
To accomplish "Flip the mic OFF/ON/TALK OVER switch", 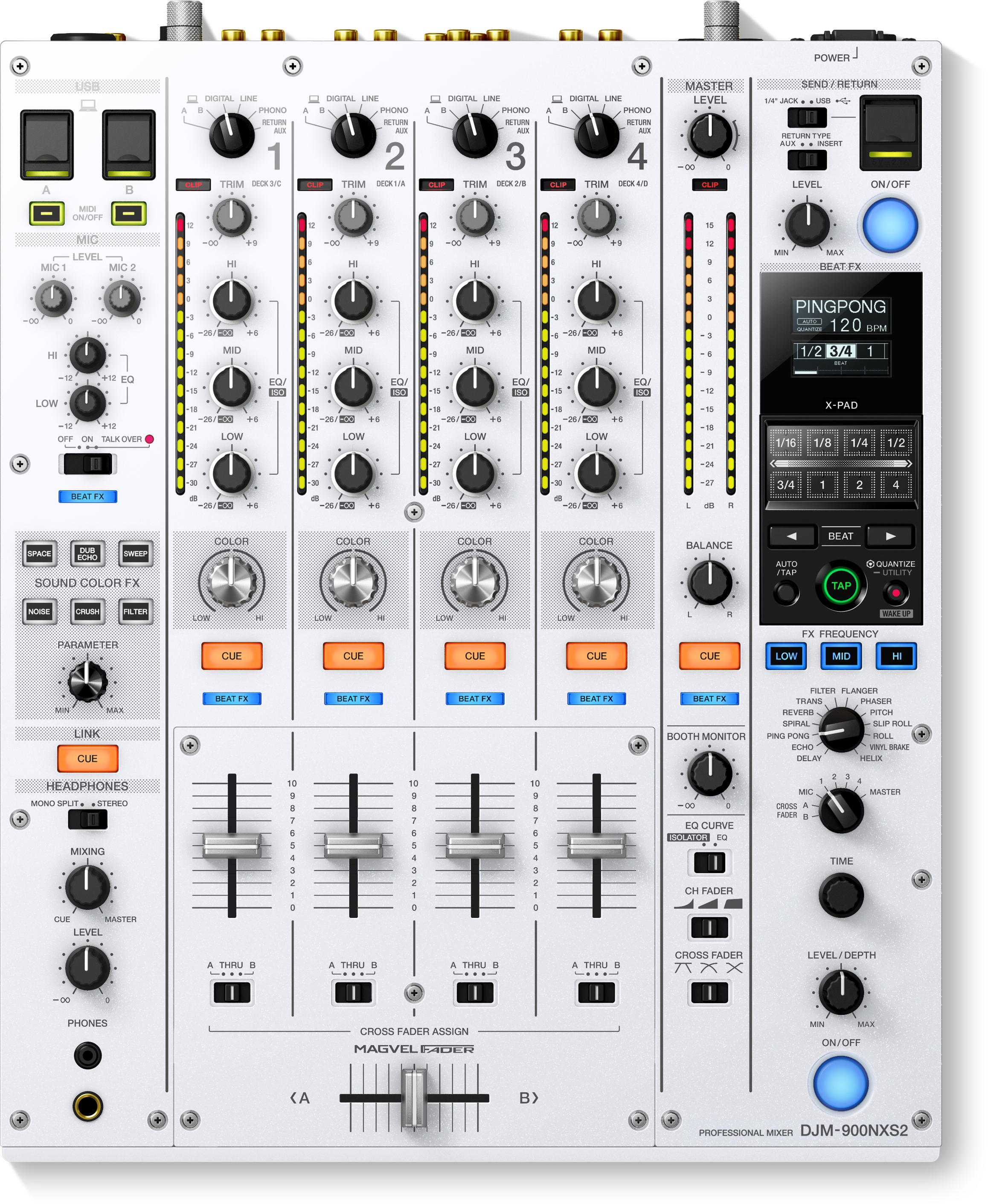I will [87, 464].
